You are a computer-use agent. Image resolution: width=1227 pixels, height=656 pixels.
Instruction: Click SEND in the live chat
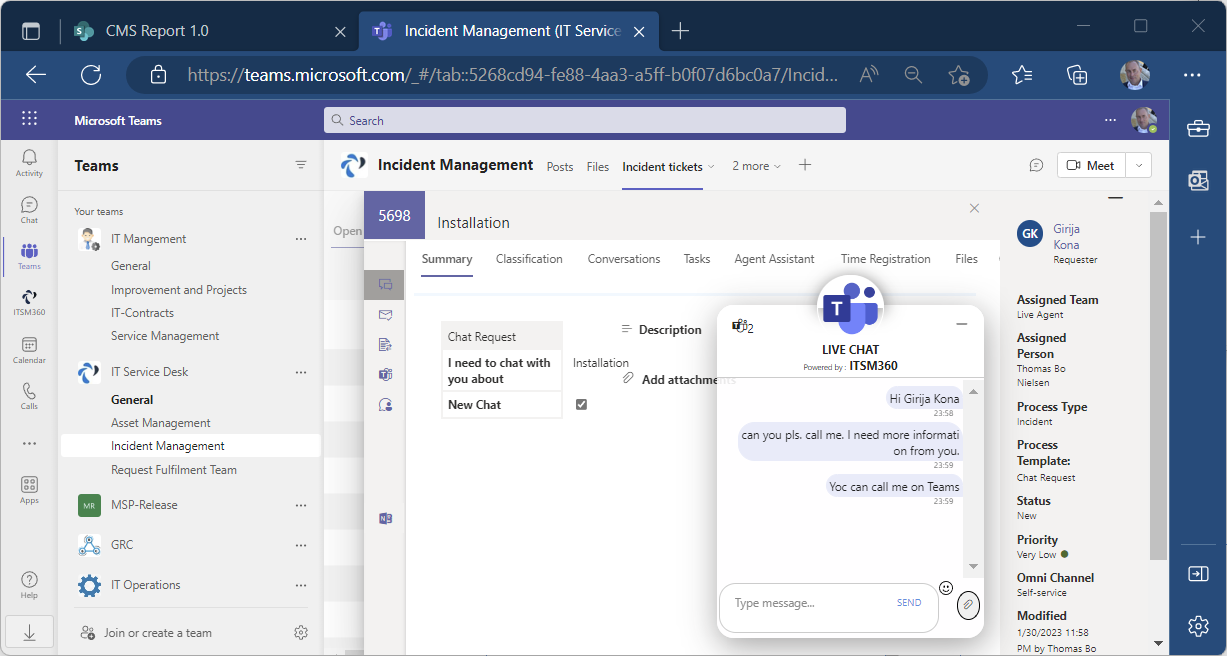pos(909,603)
